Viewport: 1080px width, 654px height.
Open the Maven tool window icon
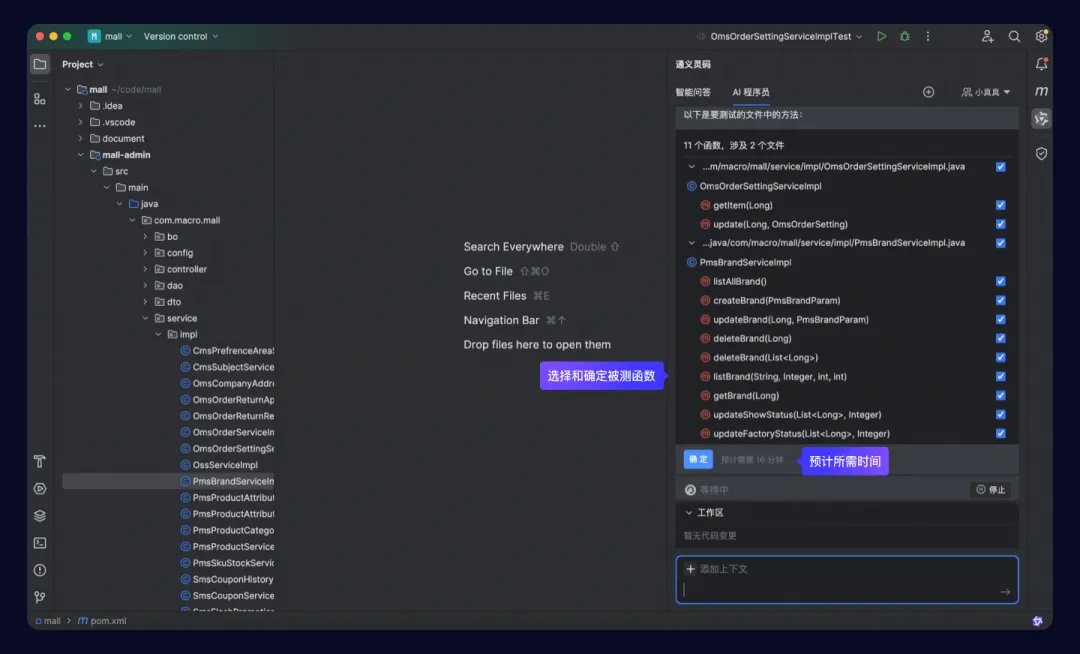tap(1041, 91)
